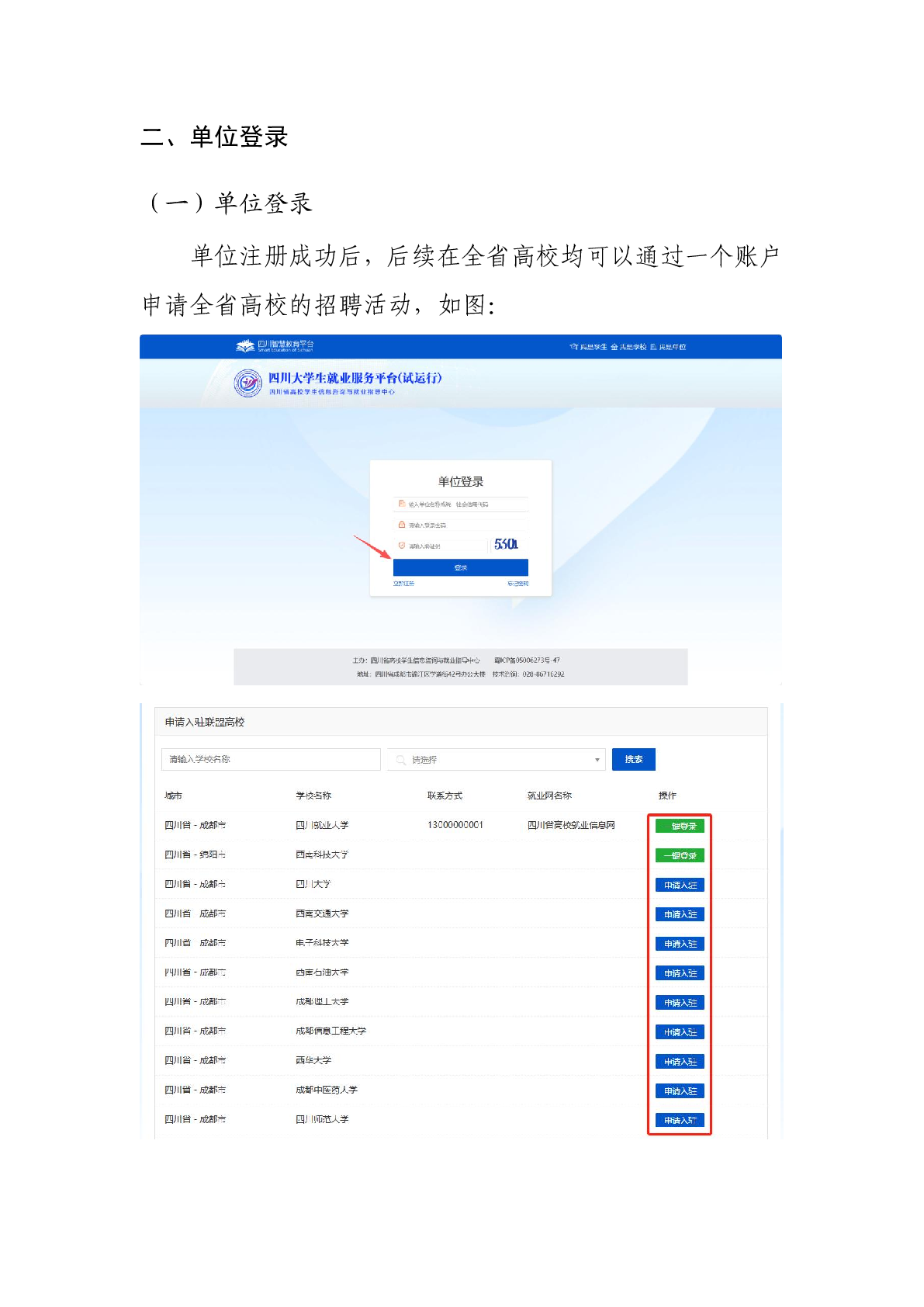924x1307 pixels.
Task: Click 申请入驻 for 四川大学
Action: (680, 885)
